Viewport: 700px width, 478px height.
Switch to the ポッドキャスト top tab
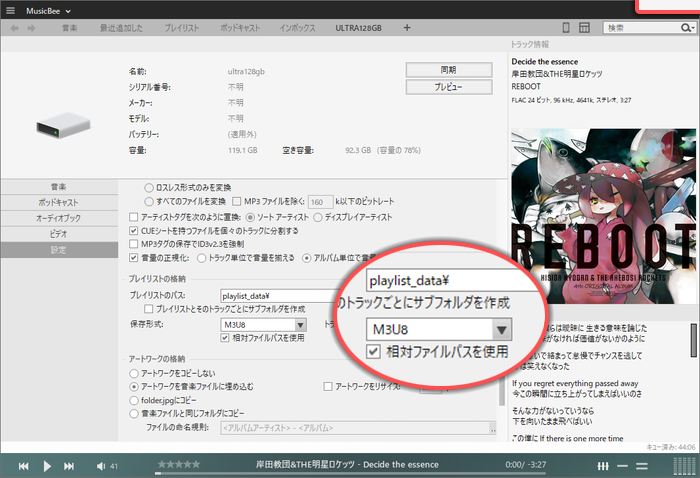click(240, 28)
